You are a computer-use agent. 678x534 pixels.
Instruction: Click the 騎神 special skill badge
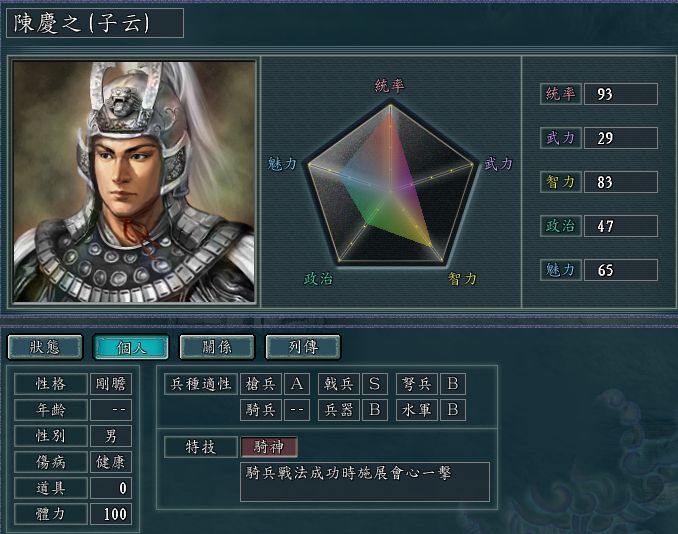pos(269,447)
